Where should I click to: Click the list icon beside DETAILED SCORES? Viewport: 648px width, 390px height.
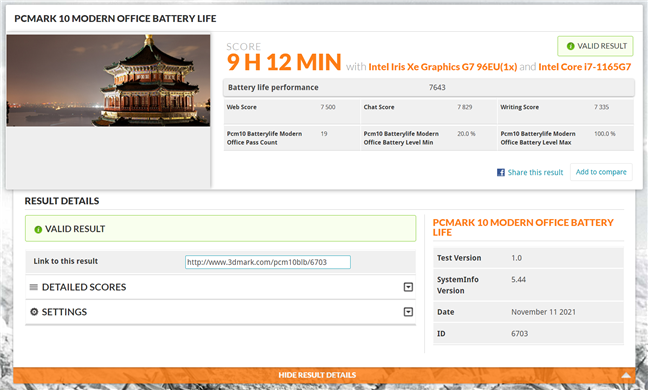(x=34, y=287)
